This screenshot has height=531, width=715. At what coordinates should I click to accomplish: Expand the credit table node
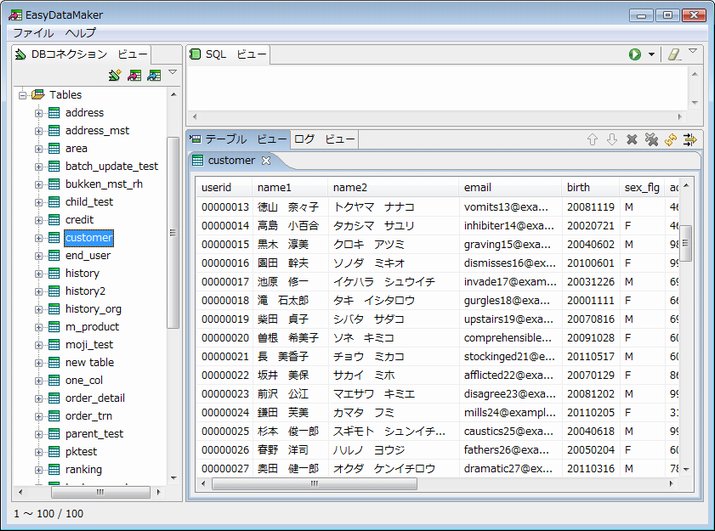coord(39,220)
